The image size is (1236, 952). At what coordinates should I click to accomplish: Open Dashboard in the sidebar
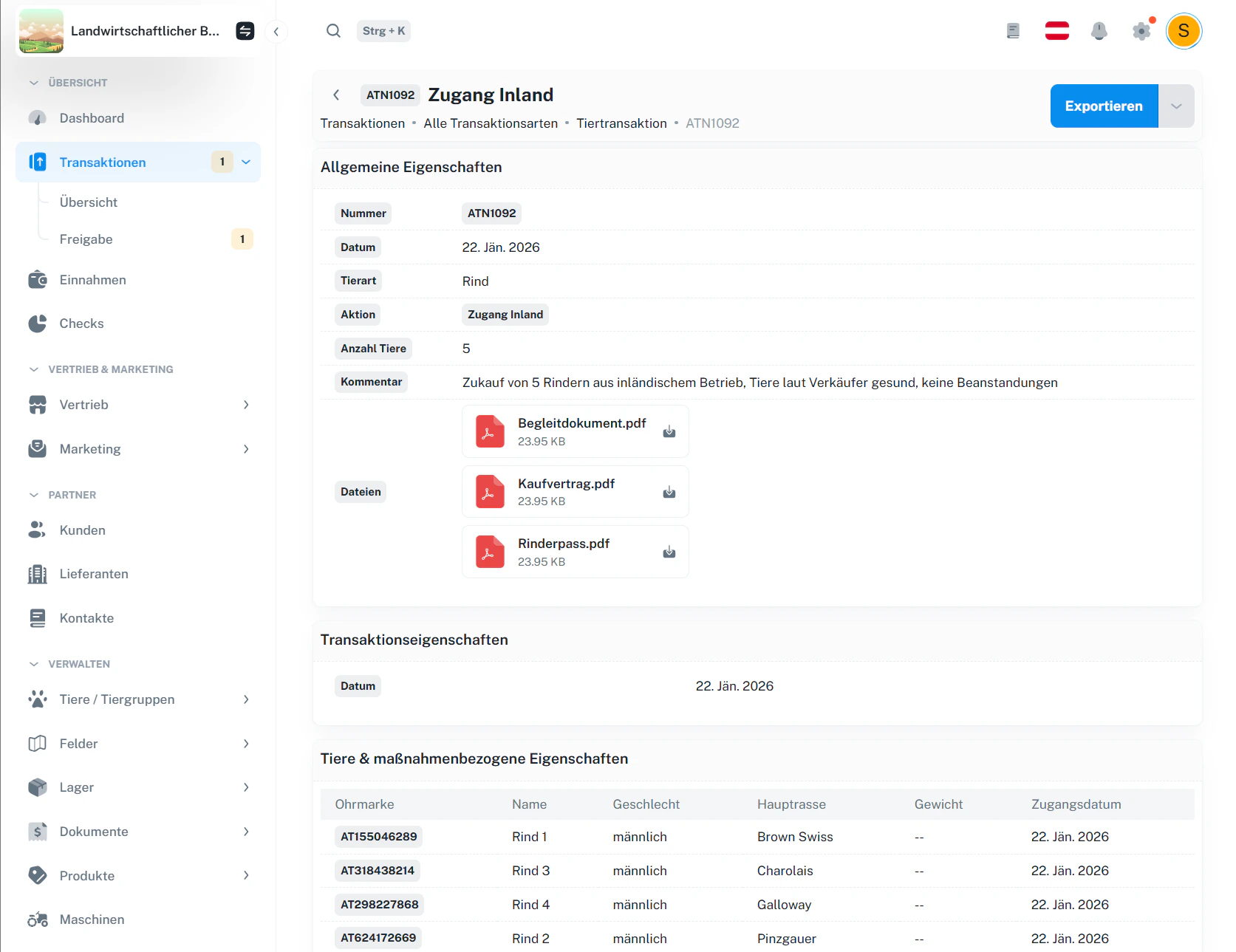[138, 118]
